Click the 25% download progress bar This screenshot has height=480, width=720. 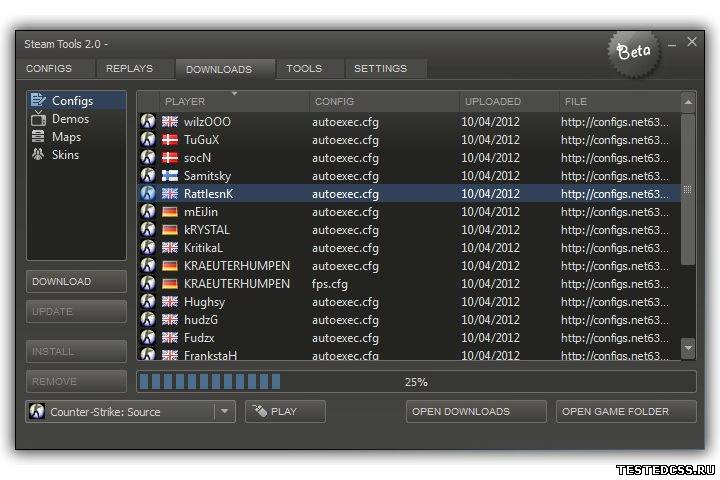point(416,382)
